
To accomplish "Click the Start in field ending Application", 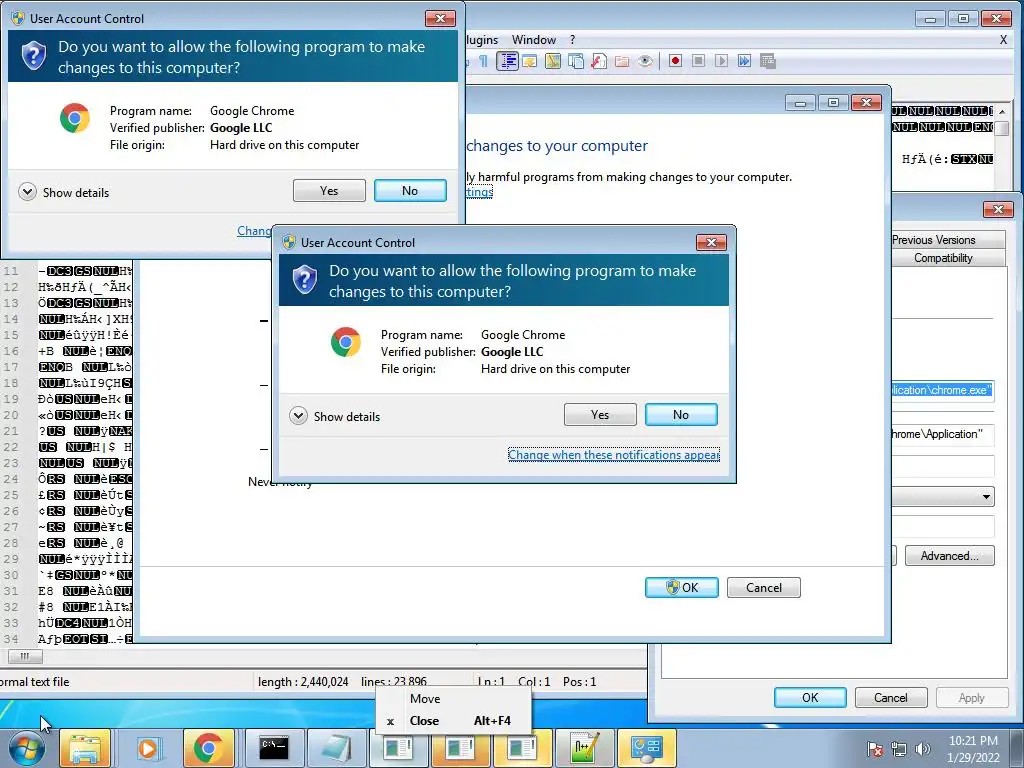I will [x=943, y=434].
